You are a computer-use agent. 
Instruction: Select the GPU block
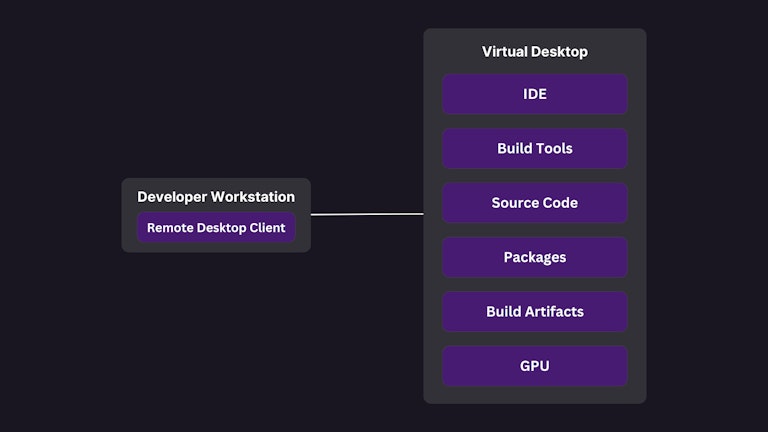(535, 366)
